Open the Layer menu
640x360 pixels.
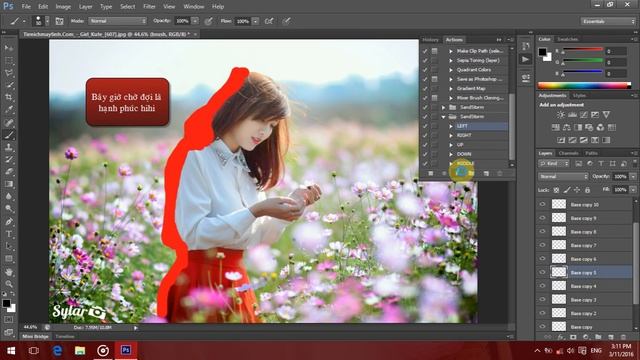tap(85, 7)
